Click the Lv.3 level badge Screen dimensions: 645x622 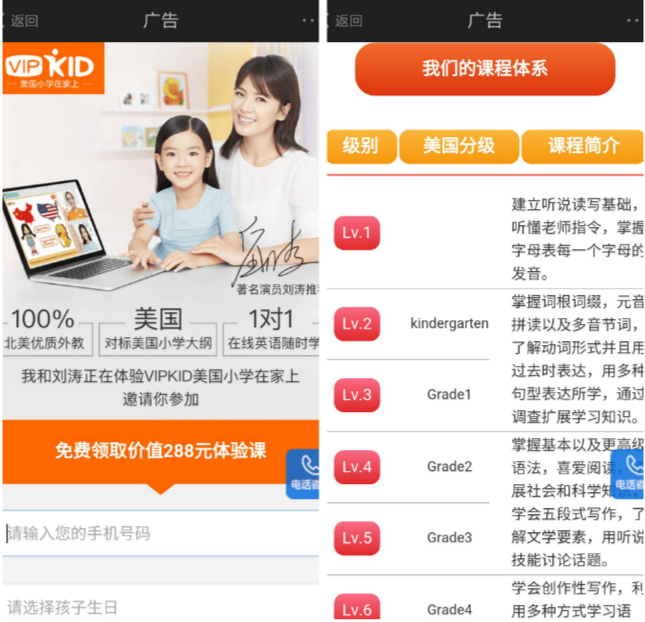pos(357,395)
